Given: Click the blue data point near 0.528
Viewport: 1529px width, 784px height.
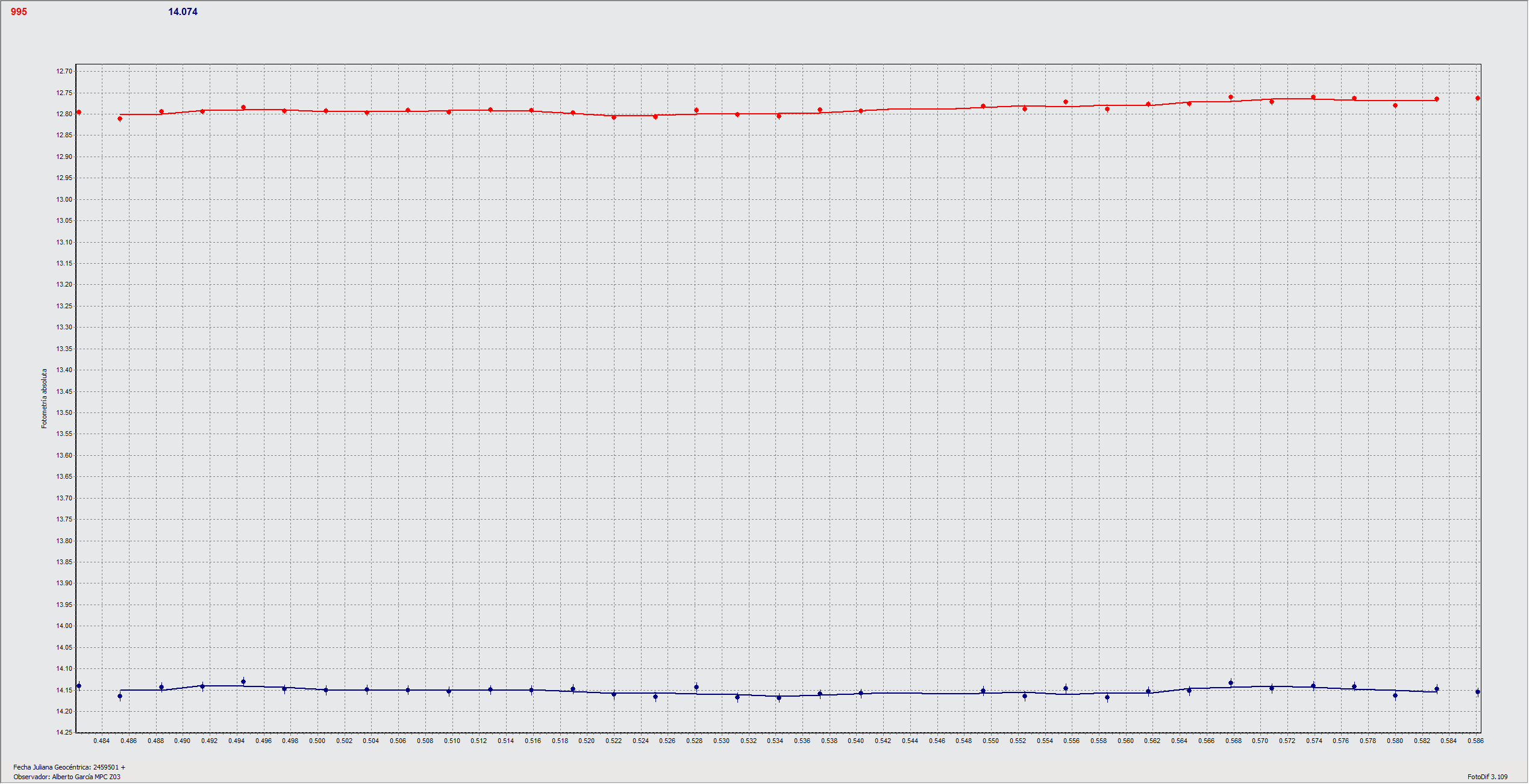Looking at the screenshot, I should [696, 687].
